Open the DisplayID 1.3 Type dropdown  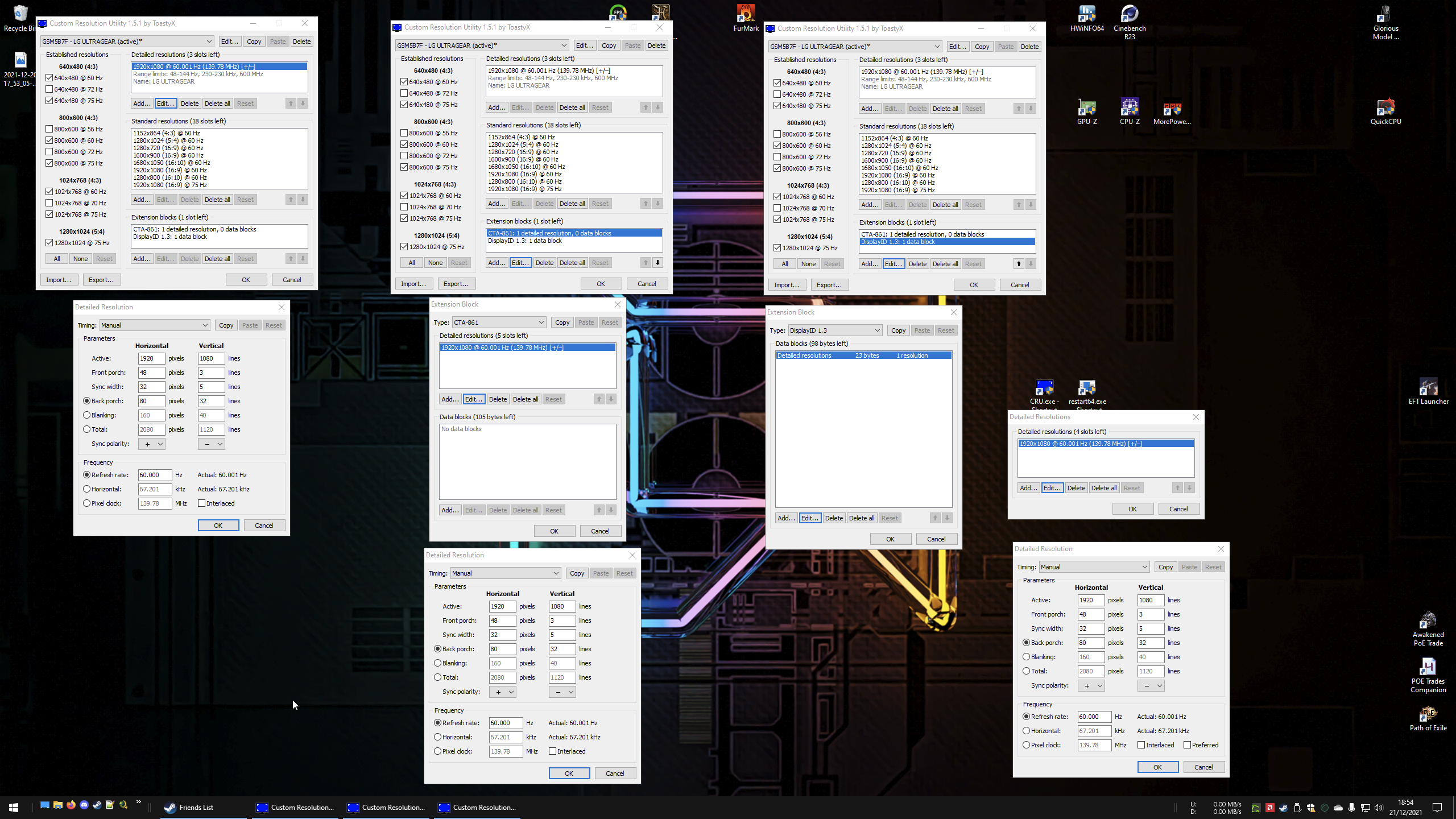834,330
